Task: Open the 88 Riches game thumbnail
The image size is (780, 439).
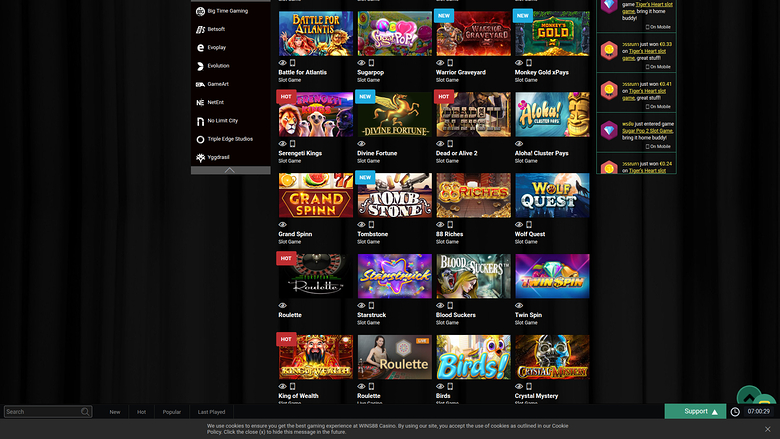Action: pyautogui.click(x=474, y=195)
